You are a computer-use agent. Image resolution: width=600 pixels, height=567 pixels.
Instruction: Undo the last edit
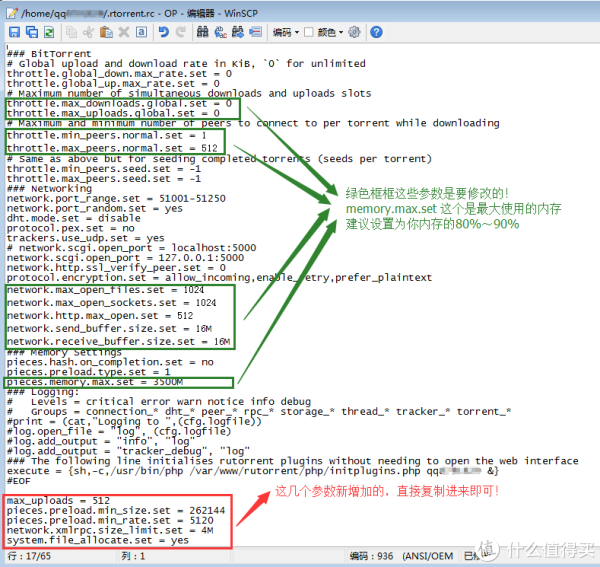[x=163, y=32]
